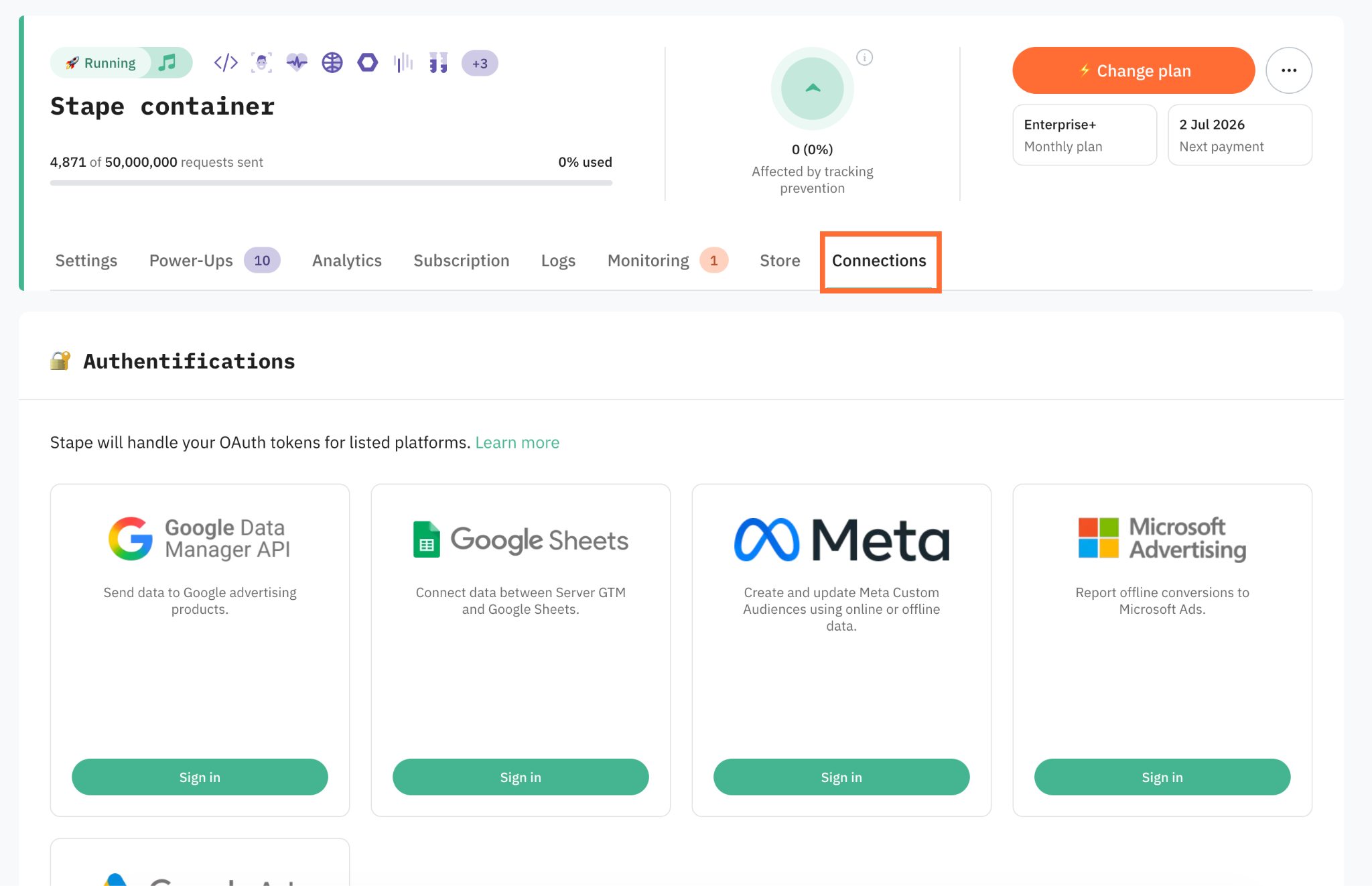The image size is (1372, 886).
Task: Click the Stape container title
Action: [163, 107]
